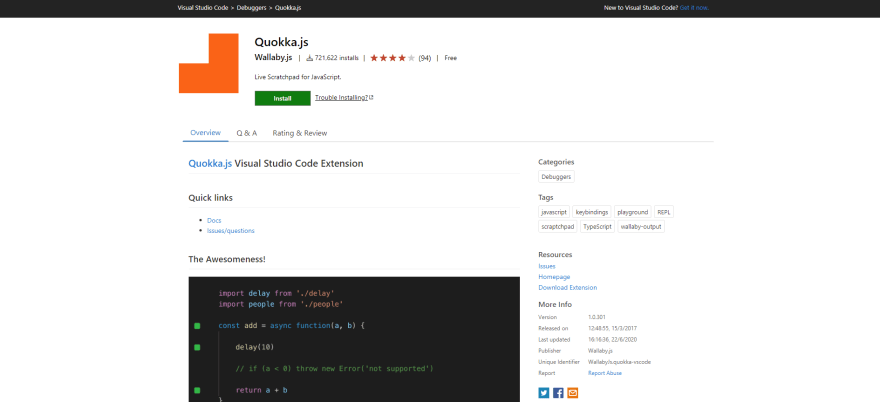Click the Download Extension link
The height and width of the screenshot is (402, 880).
[567, 287]
